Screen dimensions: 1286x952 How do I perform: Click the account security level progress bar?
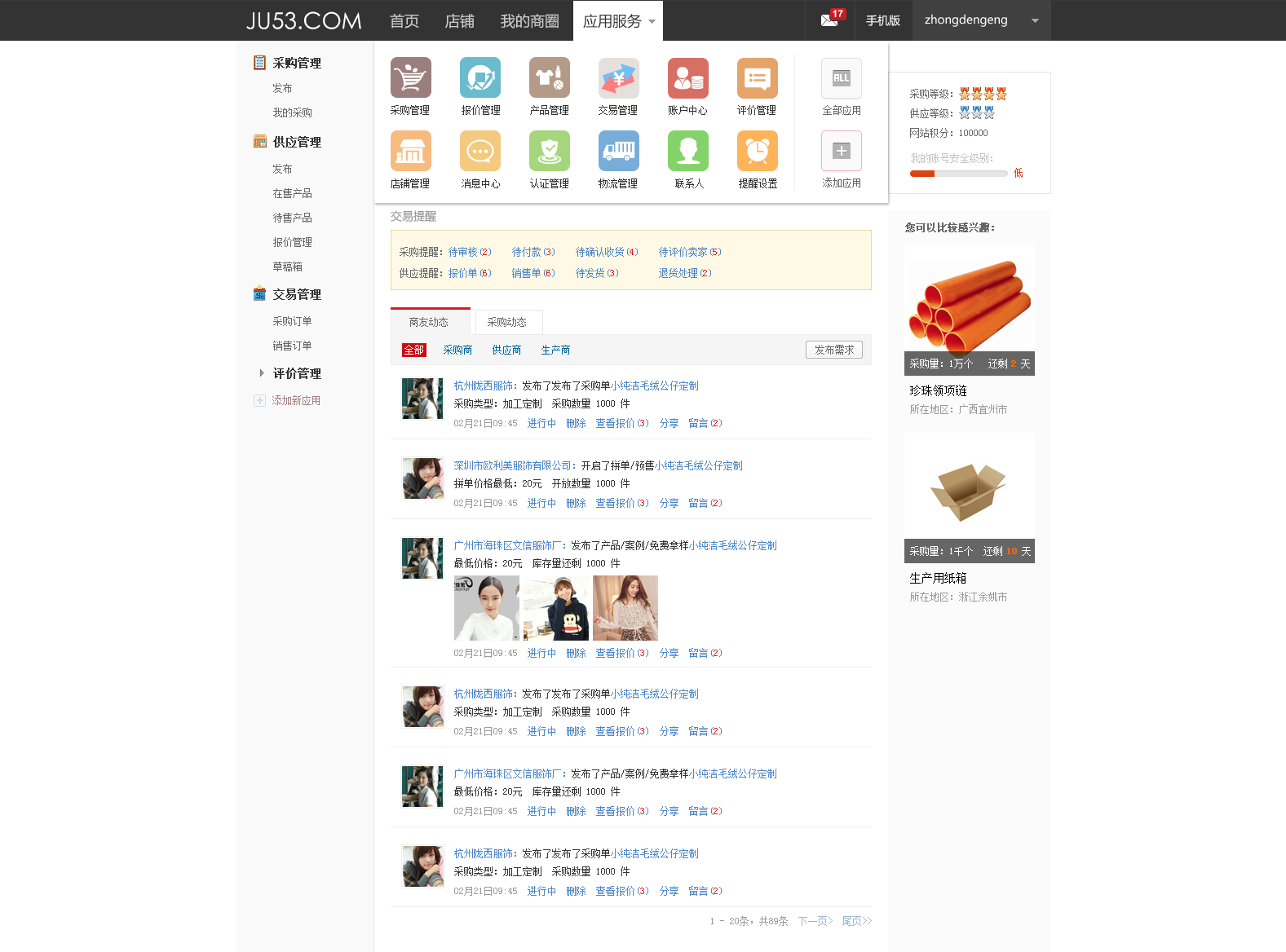coord(958,174)
